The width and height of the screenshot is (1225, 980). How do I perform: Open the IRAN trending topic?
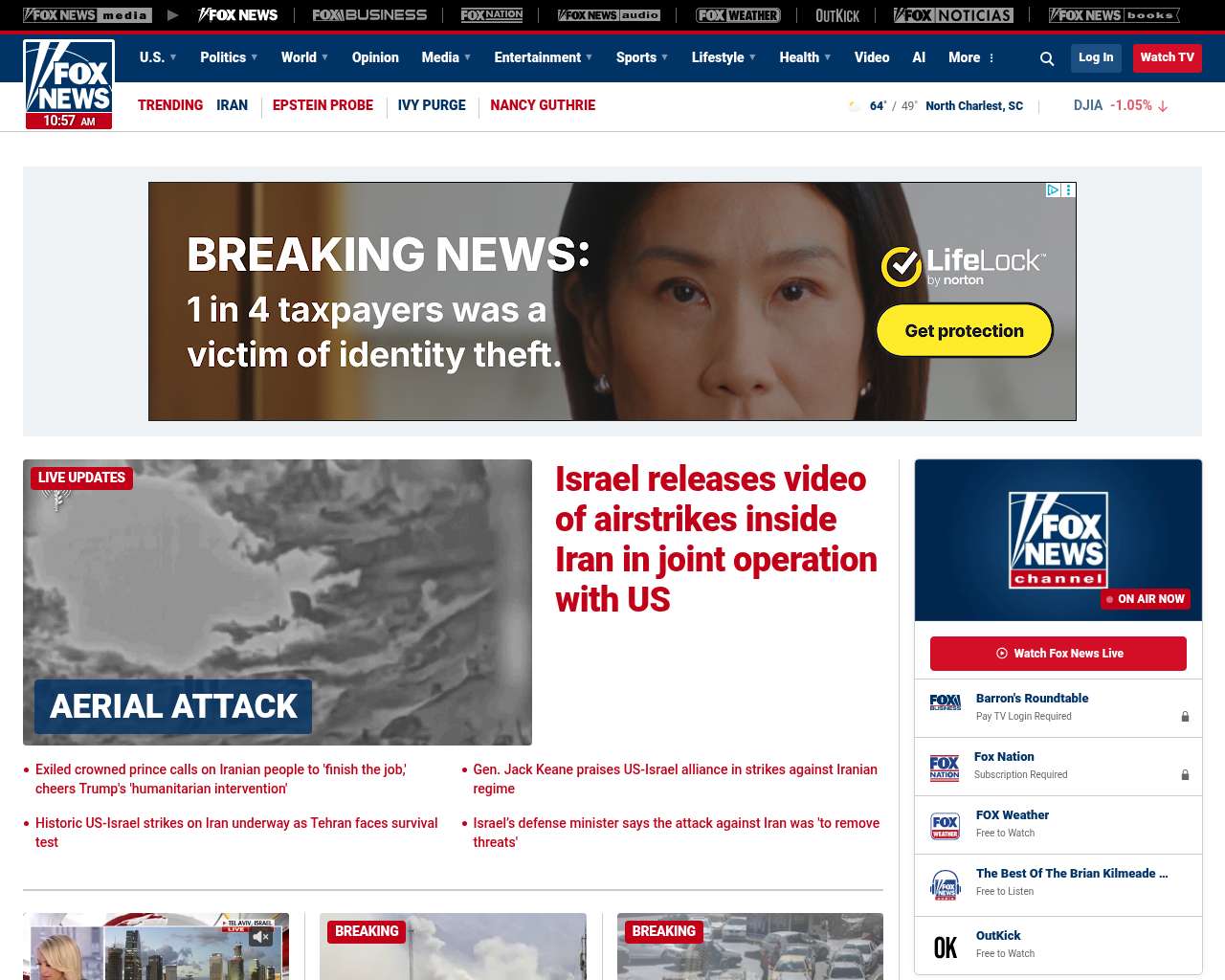[x=232, y=105]
